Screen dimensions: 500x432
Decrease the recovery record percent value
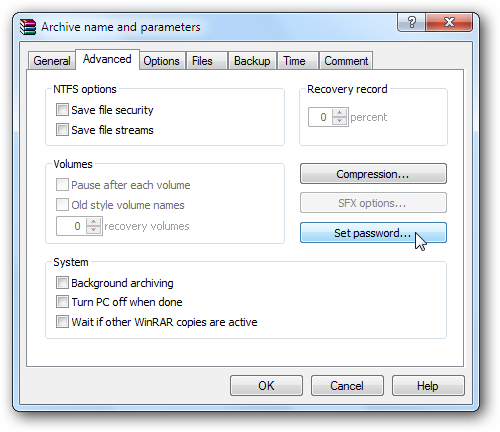[x=339, y=121]
